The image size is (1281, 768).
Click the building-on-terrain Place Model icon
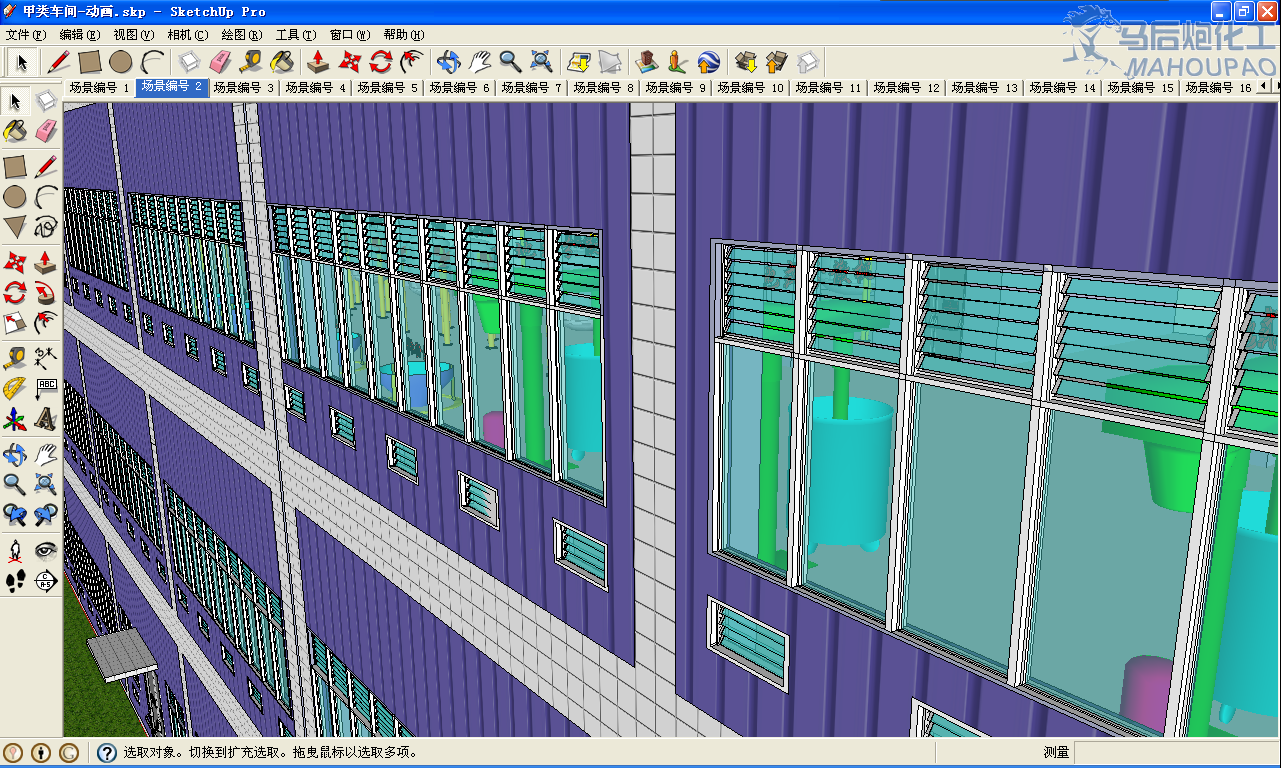point(646,62)
